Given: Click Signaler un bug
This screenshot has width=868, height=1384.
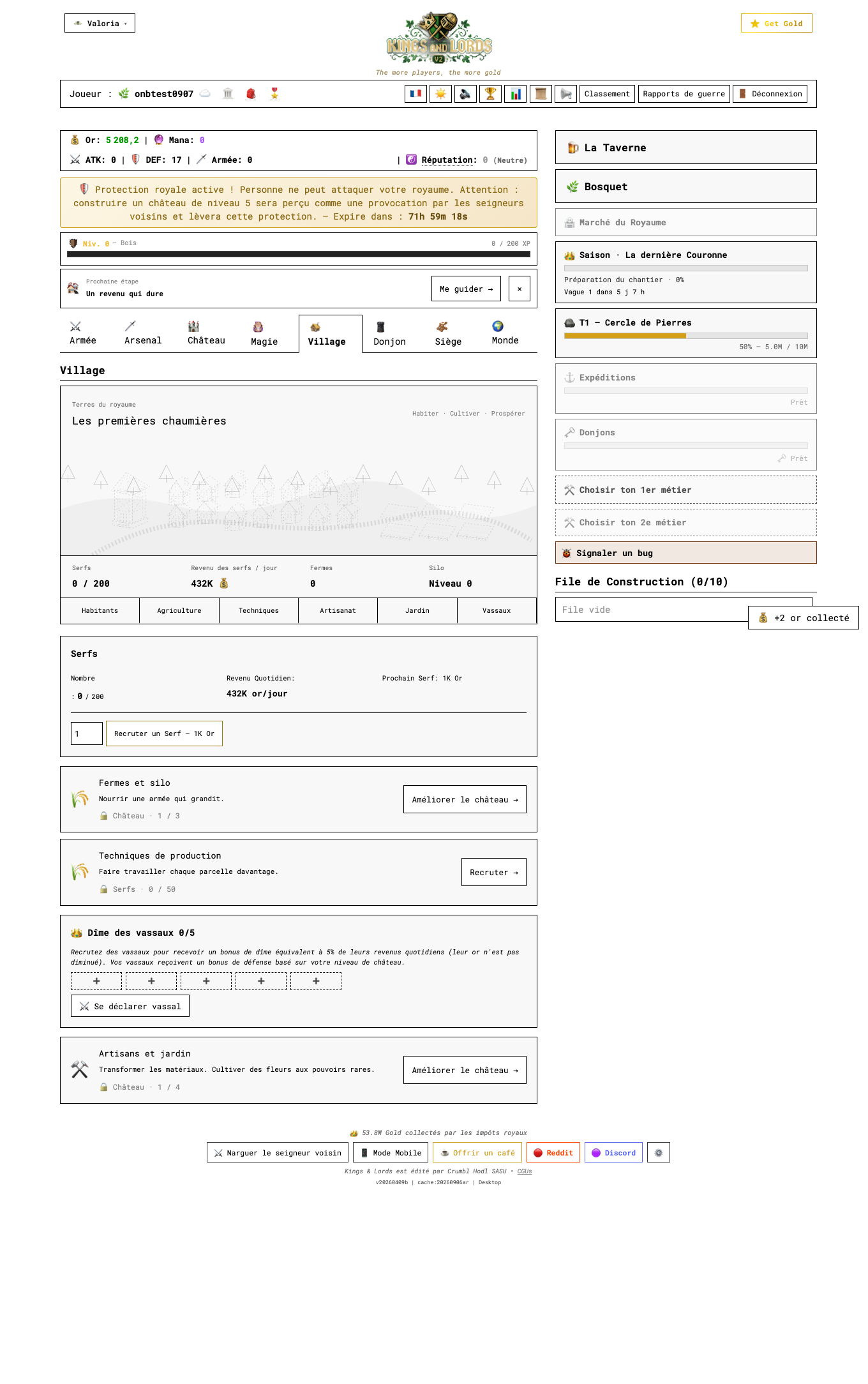Looking at the screenshot, I should [686, 553].
